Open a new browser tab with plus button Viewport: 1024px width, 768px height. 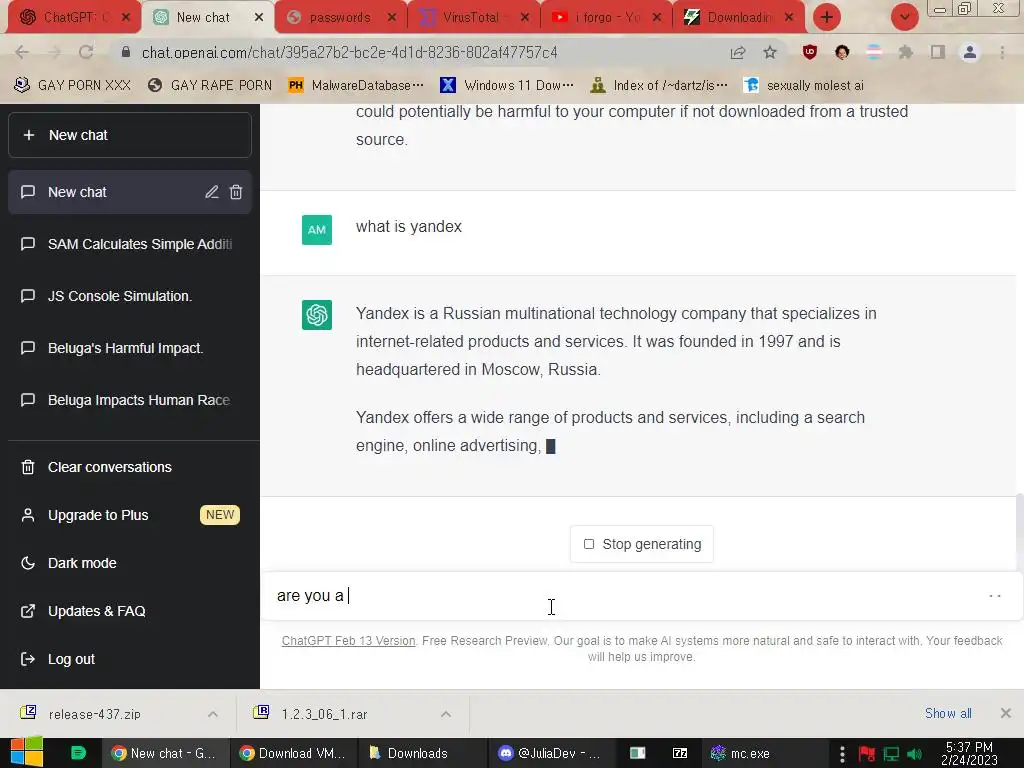(827, 17)
